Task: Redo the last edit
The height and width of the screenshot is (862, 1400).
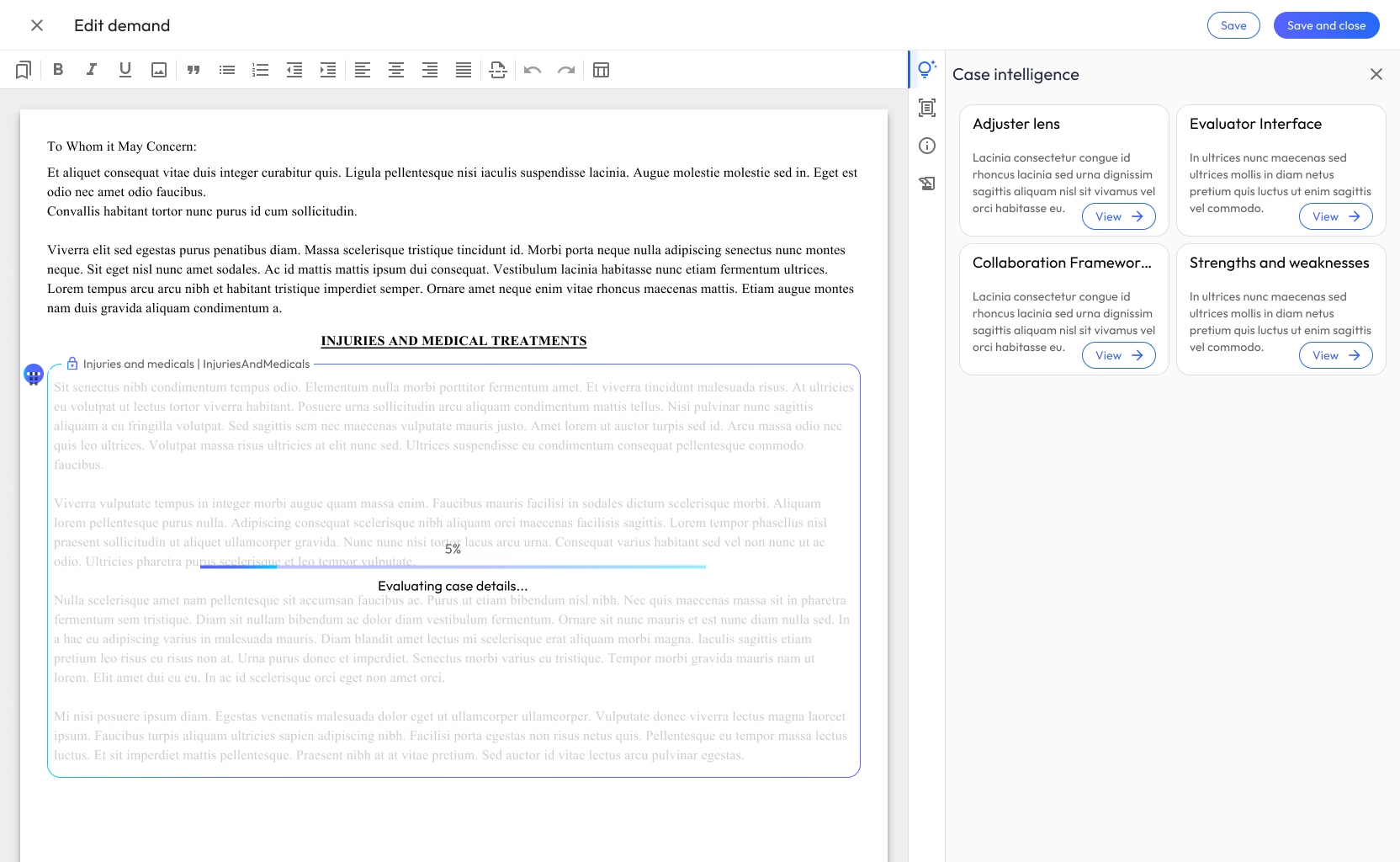Action: tap(566, 70)
